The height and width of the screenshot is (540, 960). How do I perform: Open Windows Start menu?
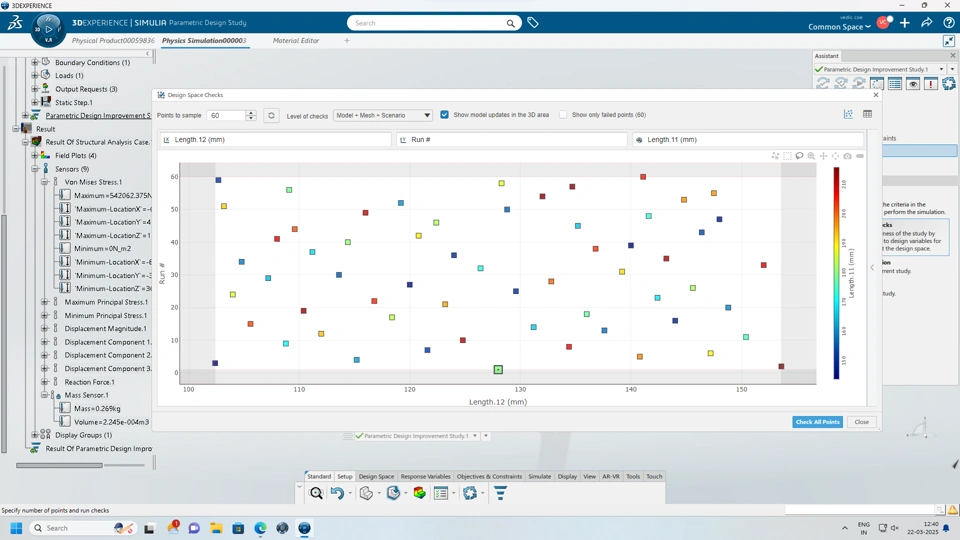tap(17, 528)
